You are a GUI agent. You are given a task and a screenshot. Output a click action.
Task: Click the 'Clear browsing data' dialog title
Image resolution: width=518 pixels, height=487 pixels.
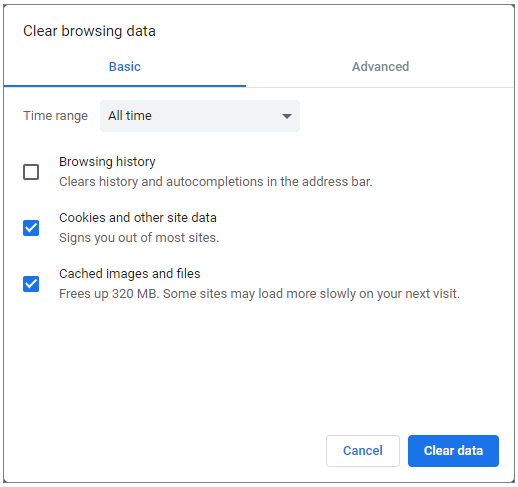(89, 31)
